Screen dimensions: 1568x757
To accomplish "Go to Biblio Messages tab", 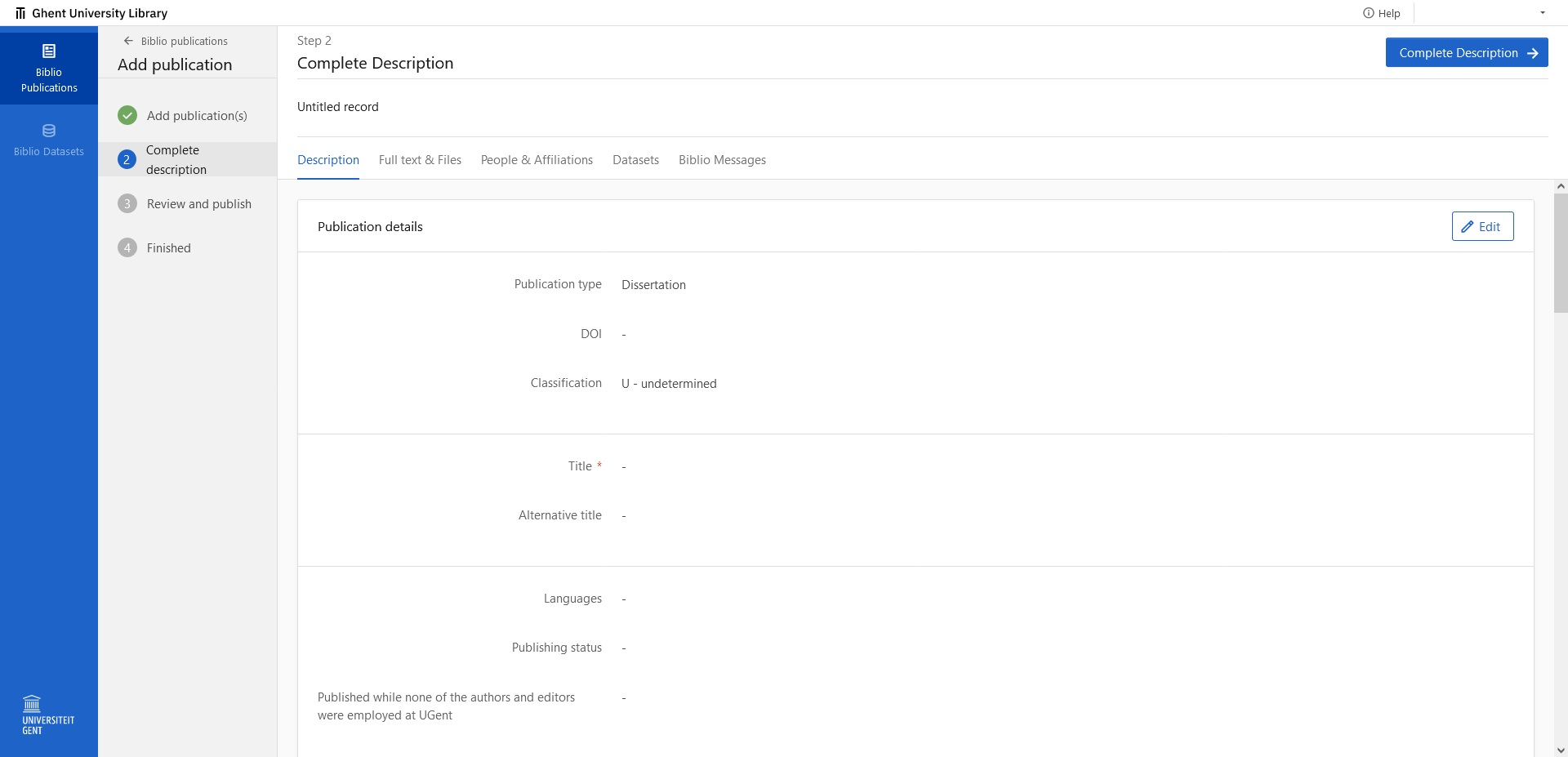I will (x=722, y=160).
